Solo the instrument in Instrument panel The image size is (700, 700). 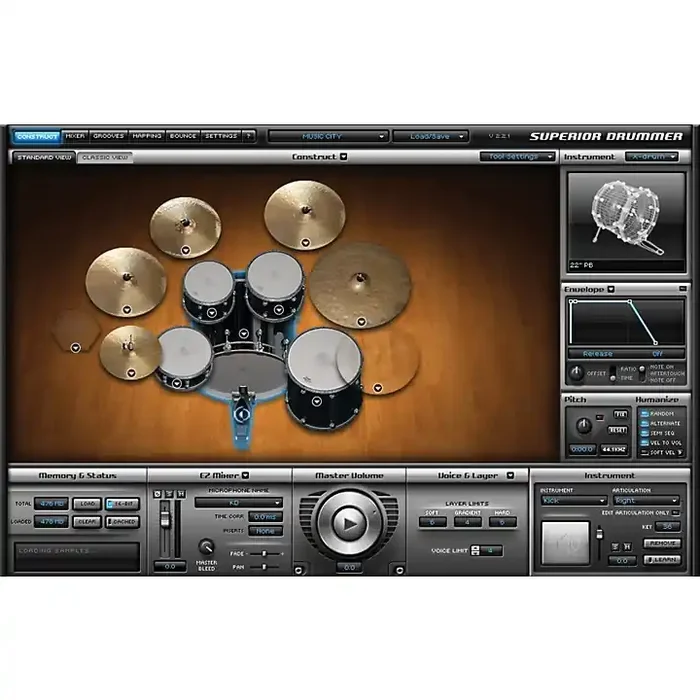point(615,546)
